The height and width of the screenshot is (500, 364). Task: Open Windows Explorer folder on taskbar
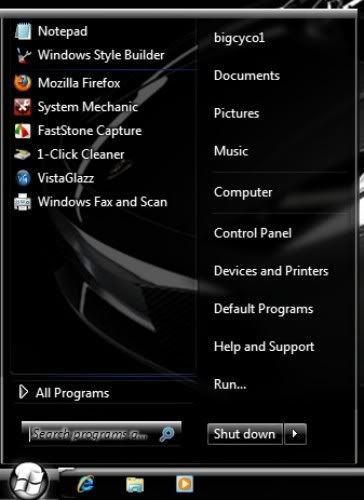pyautogui.click(x=135, y=484)
